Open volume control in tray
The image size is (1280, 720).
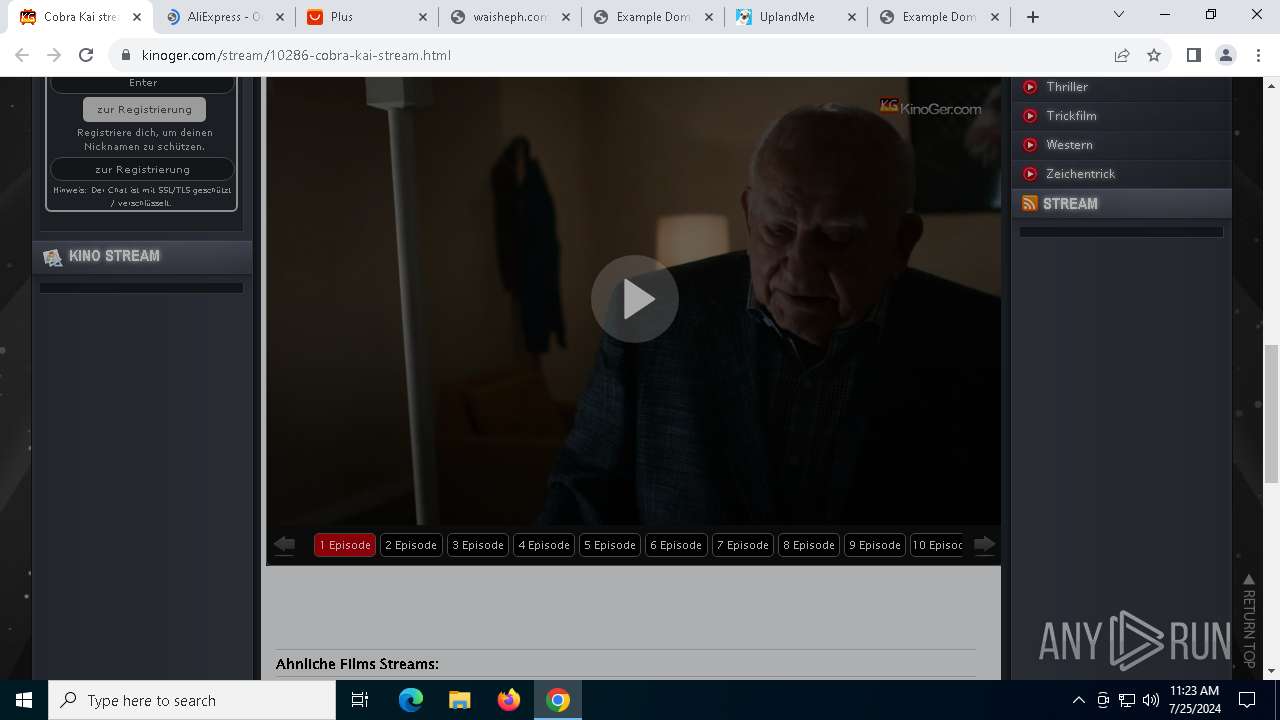click(x=1150, y=700)
